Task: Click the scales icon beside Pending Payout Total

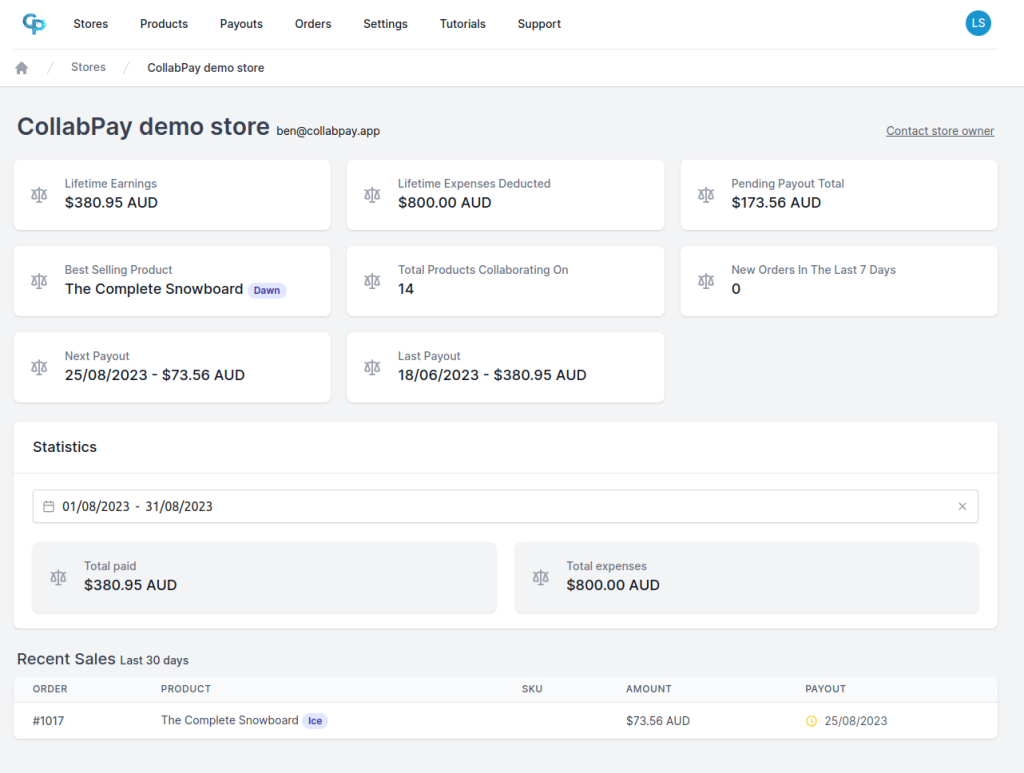Action: 706,194
